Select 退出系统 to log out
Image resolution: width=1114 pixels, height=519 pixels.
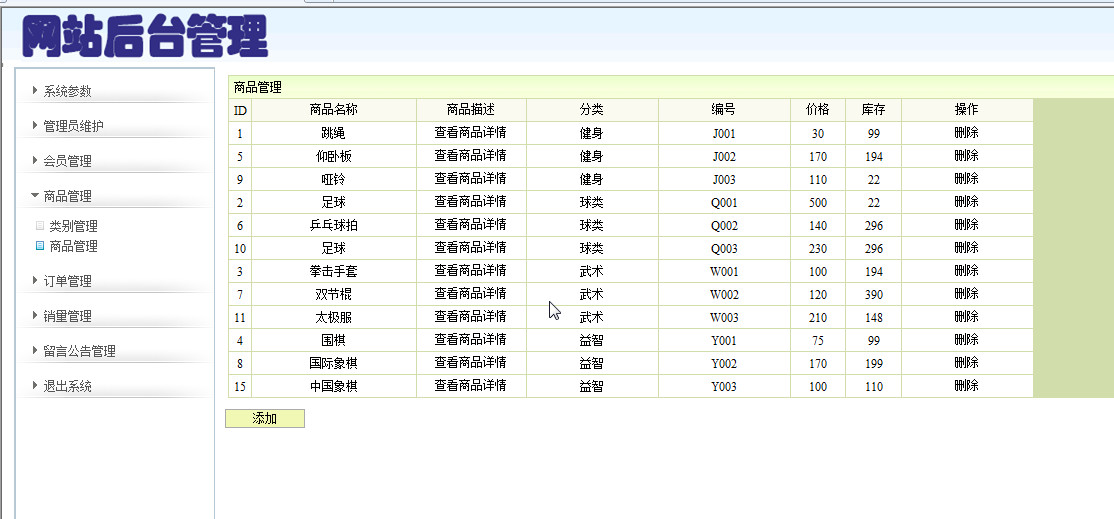coord(62,386)
